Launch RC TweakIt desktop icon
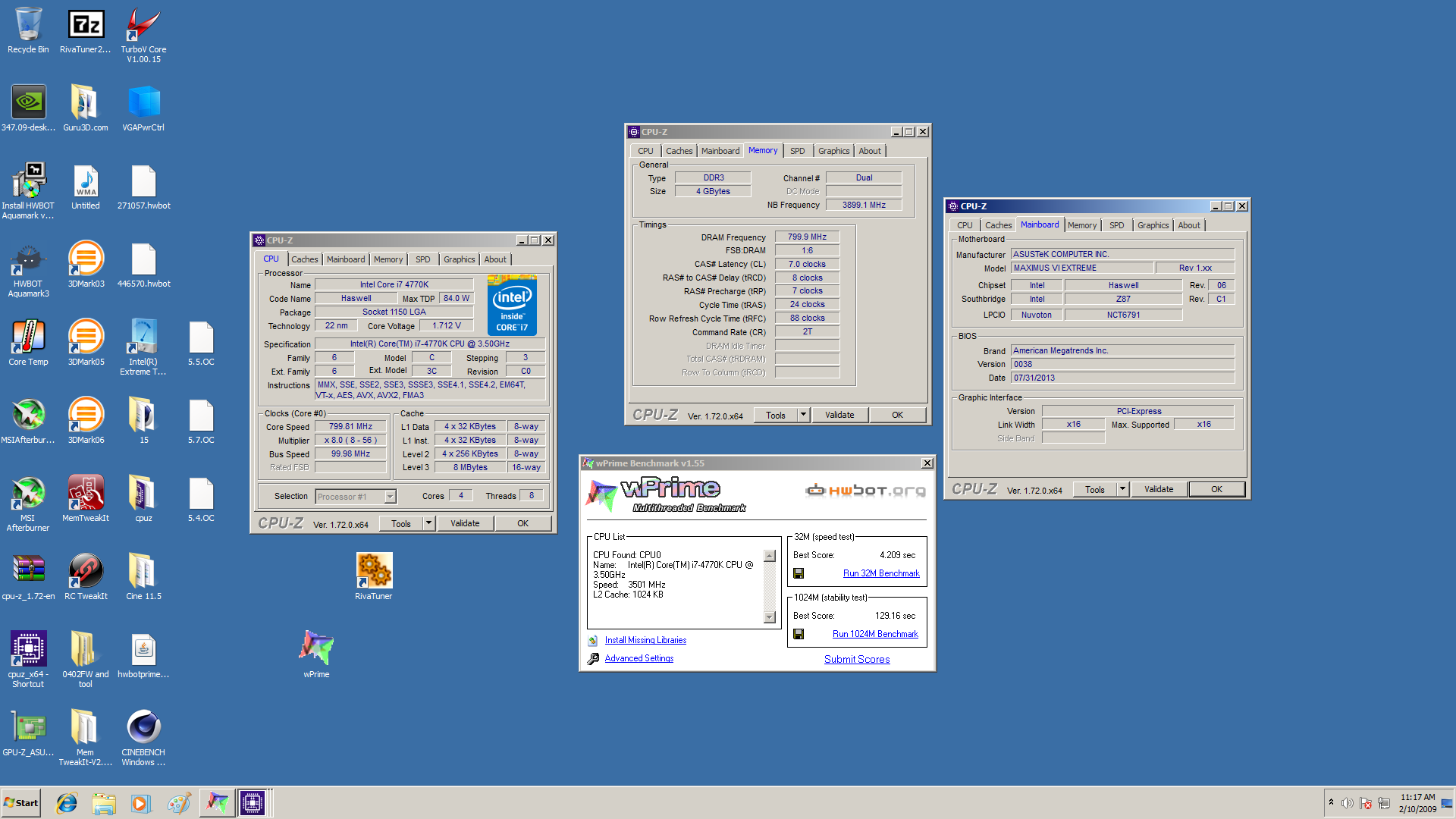Viewport: 1456px width, 819px height. click(x=86, y=577)
